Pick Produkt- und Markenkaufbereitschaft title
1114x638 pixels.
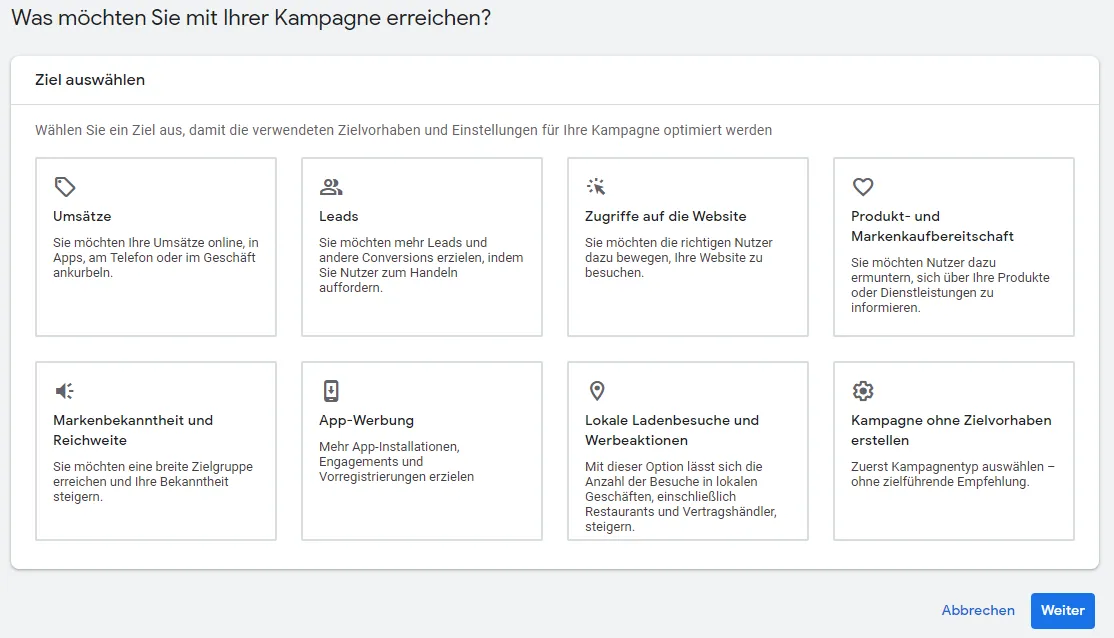(x=932, y=226)
